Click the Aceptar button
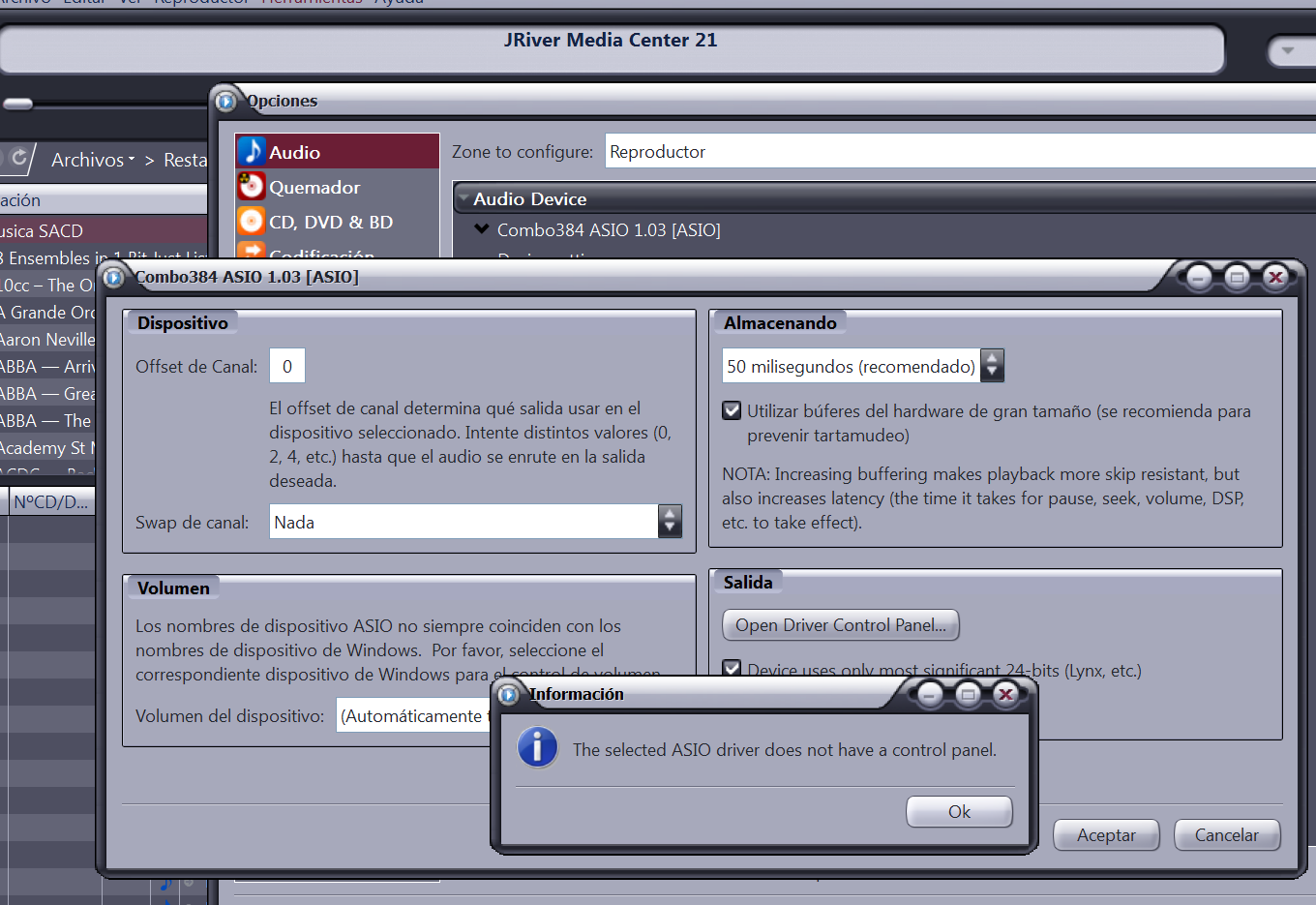This screenshot has height=905, width=1316. 1106,834
